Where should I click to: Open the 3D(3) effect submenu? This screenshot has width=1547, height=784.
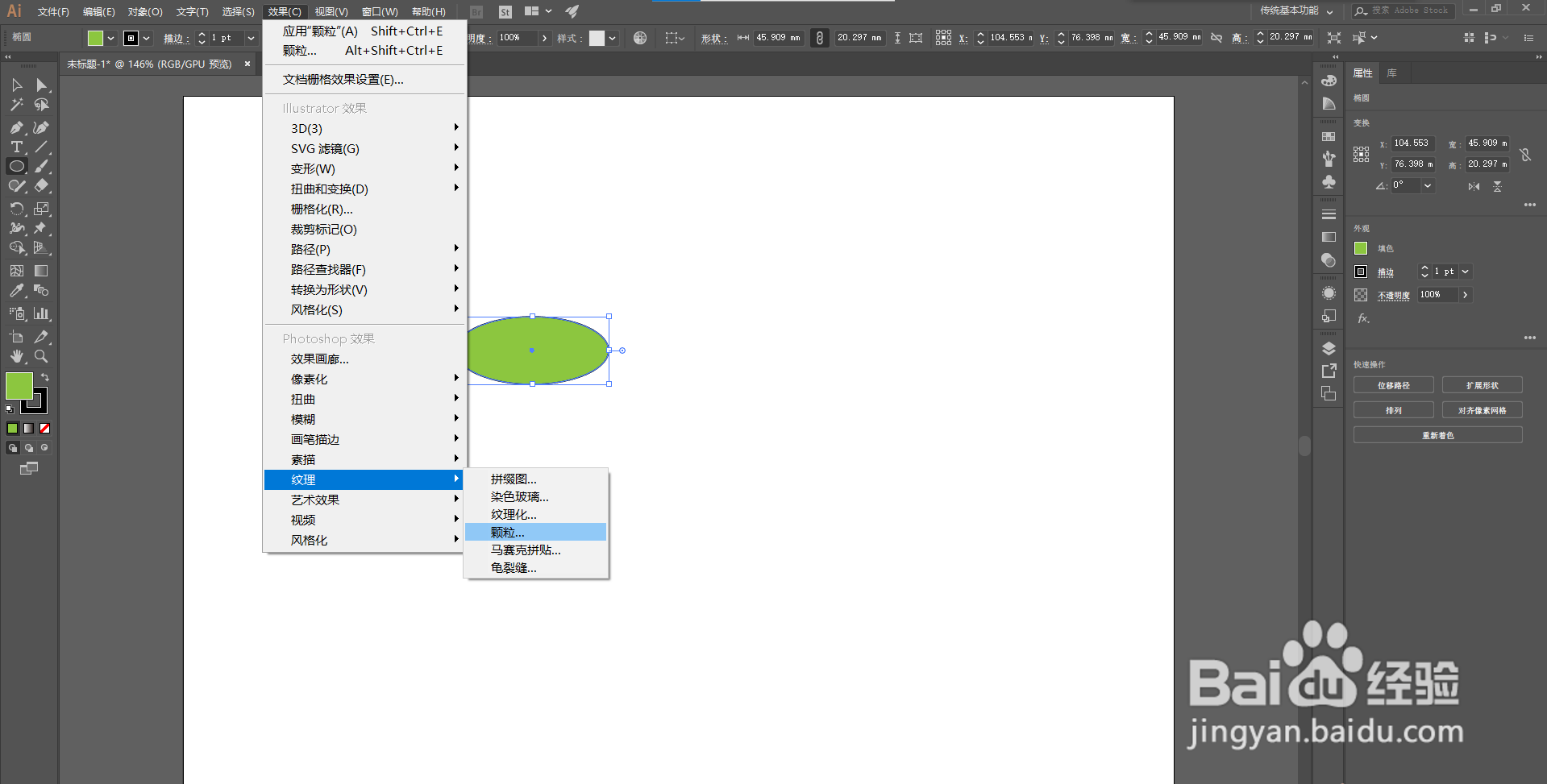[x=364, y=128]
